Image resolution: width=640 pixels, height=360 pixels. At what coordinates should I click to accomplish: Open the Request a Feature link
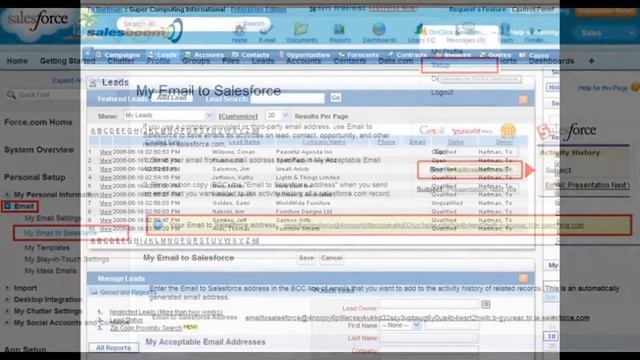477,9
